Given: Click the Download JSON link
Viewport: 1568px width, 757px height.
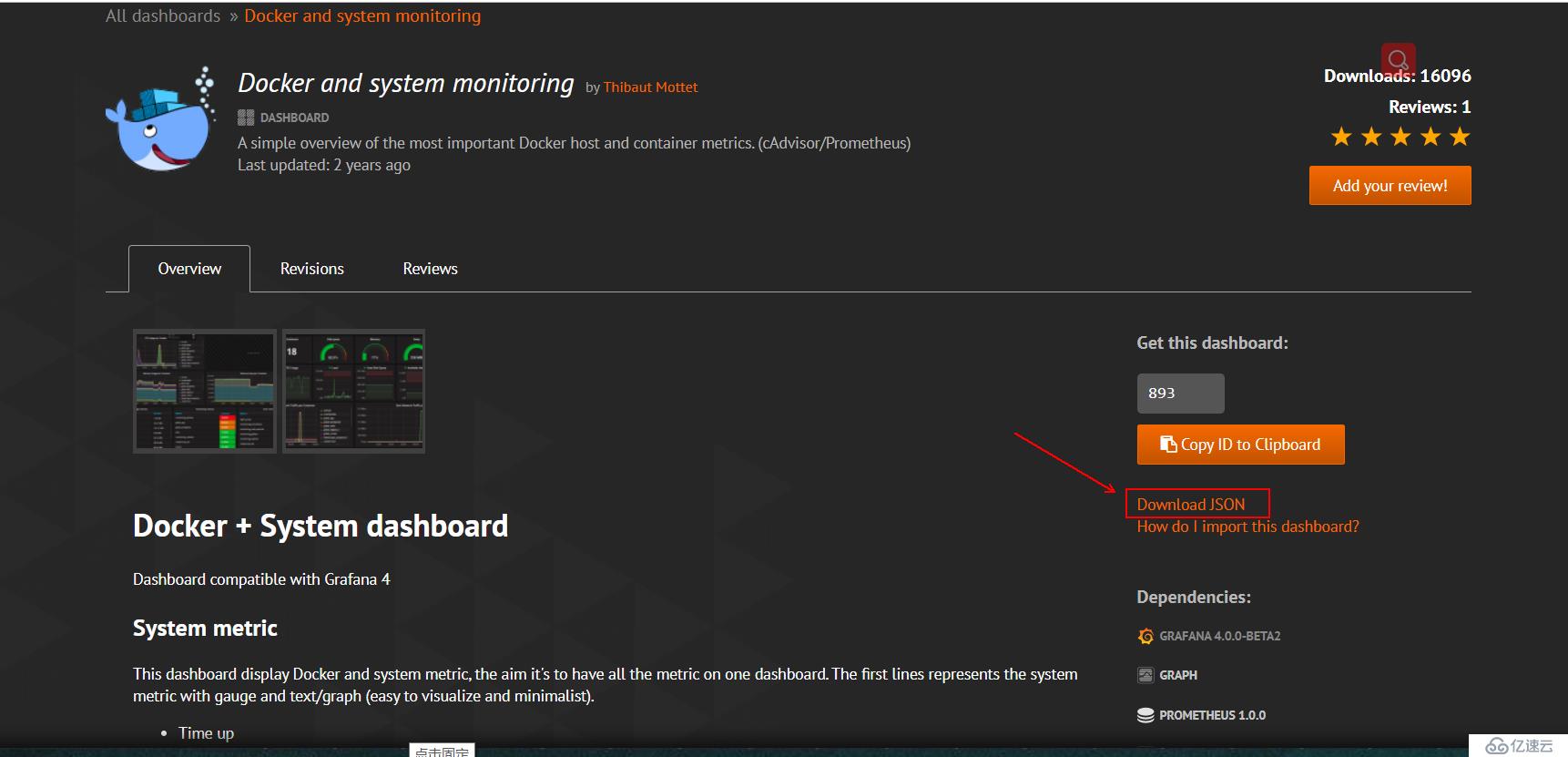Looking at the screenshot, I should [x=1191, y=504].
